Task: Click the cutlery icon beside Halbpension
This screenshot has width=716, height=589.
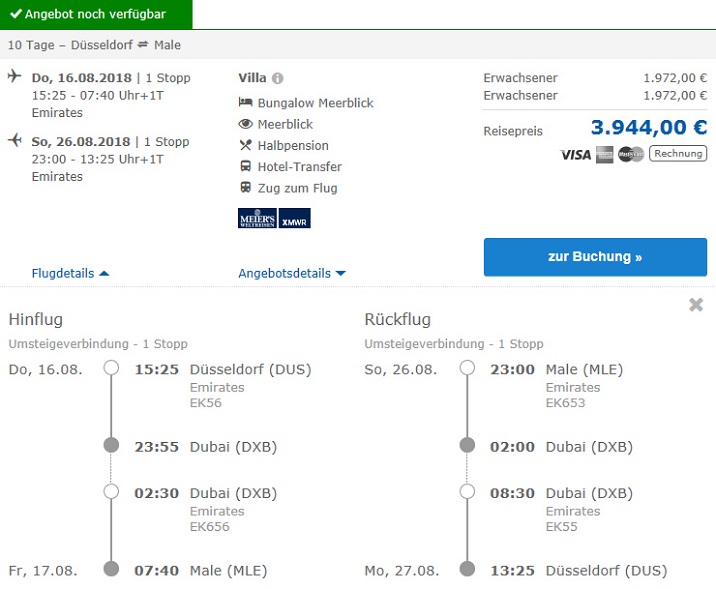Action: point(246,145)
